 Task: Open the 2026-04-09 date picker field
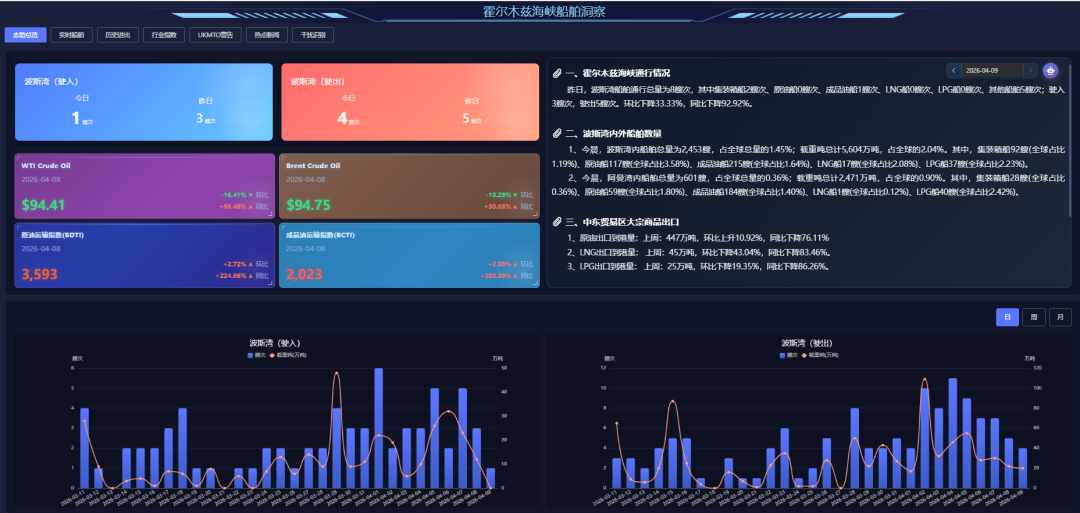(x=992, y=70)
